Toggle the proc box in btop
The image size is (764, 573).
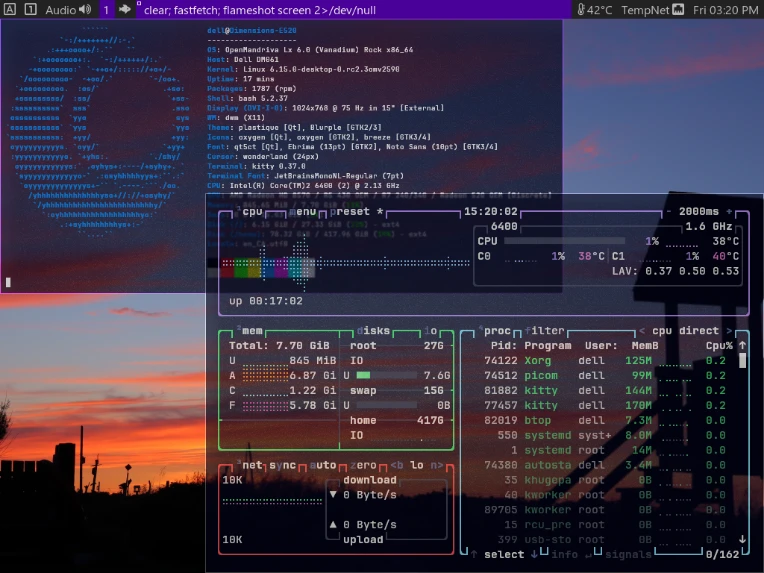click(x=497, y=331)
